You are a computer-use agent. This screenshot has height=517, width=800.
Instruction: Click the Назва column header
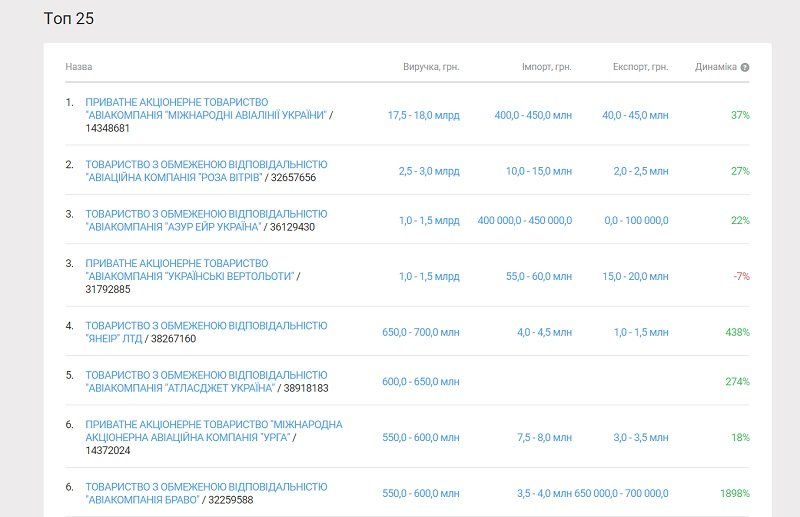[x=79, y=67]
